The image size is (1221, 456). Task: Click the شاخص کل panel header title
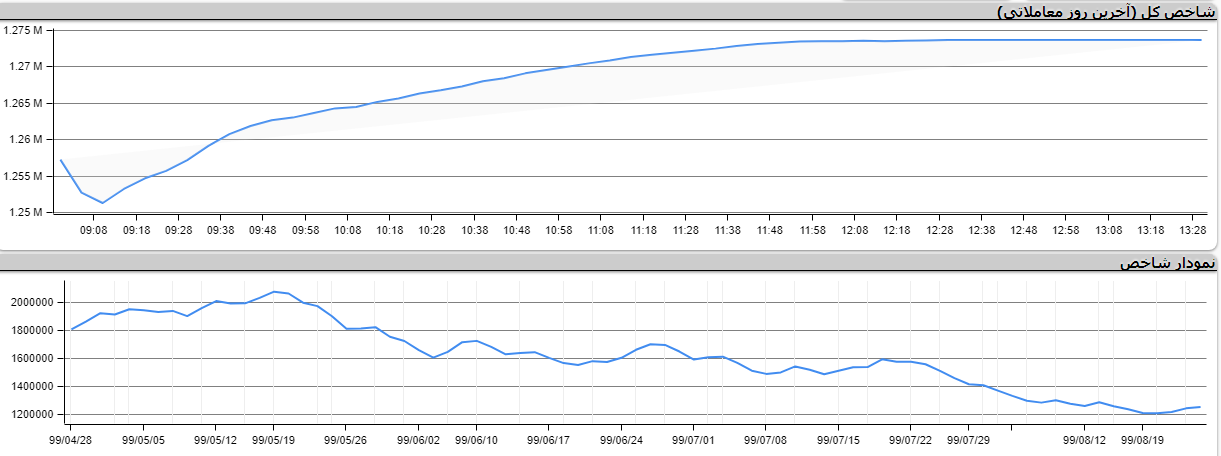click(1105, 11)
